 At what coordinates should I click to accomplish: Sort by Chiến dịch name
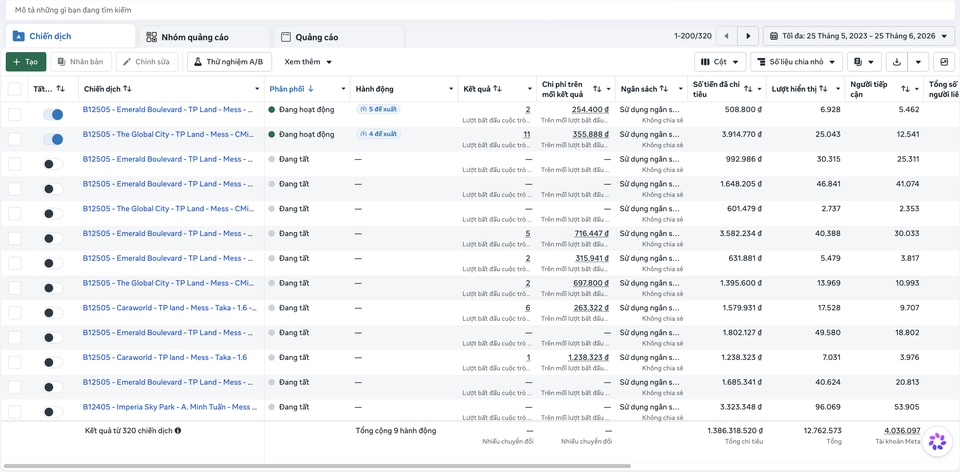click(127, 89)
